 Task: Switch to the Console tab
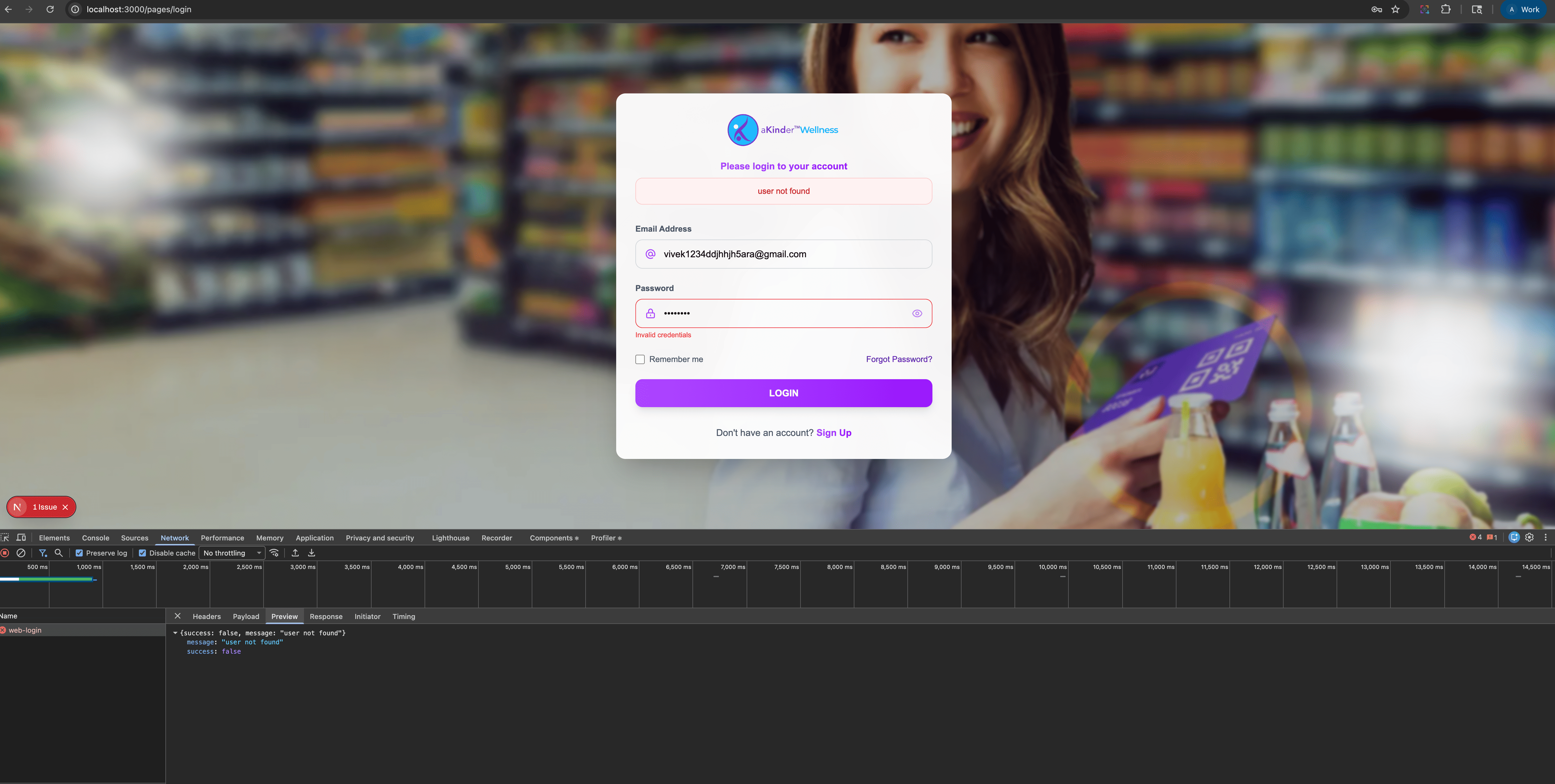tap(96, 538)
